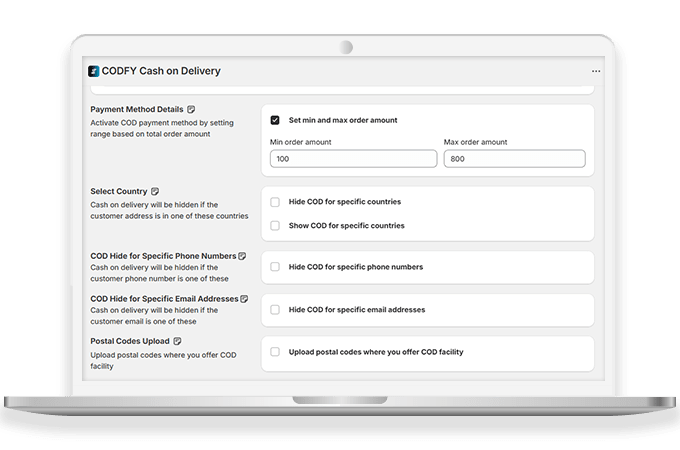Toggle Hide COD for specific email addresses
This screenshot has width=680, height=450.
pos(275,310)
